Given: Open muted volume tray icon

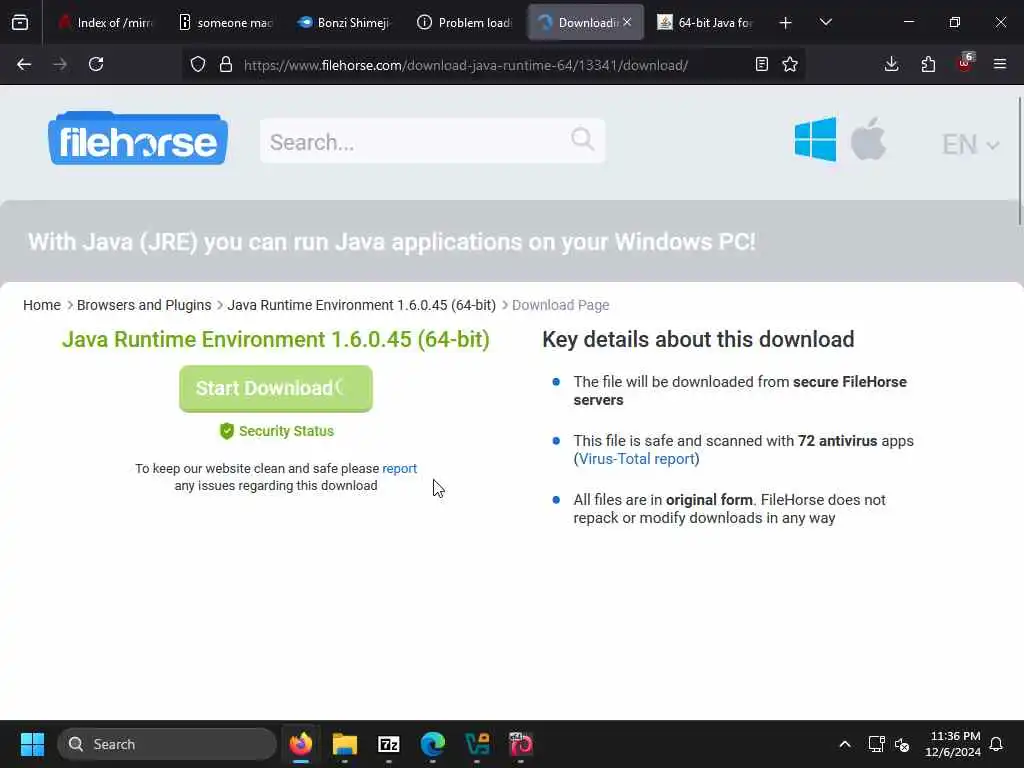Looking at the screenshot, I should tap(903, 744).
